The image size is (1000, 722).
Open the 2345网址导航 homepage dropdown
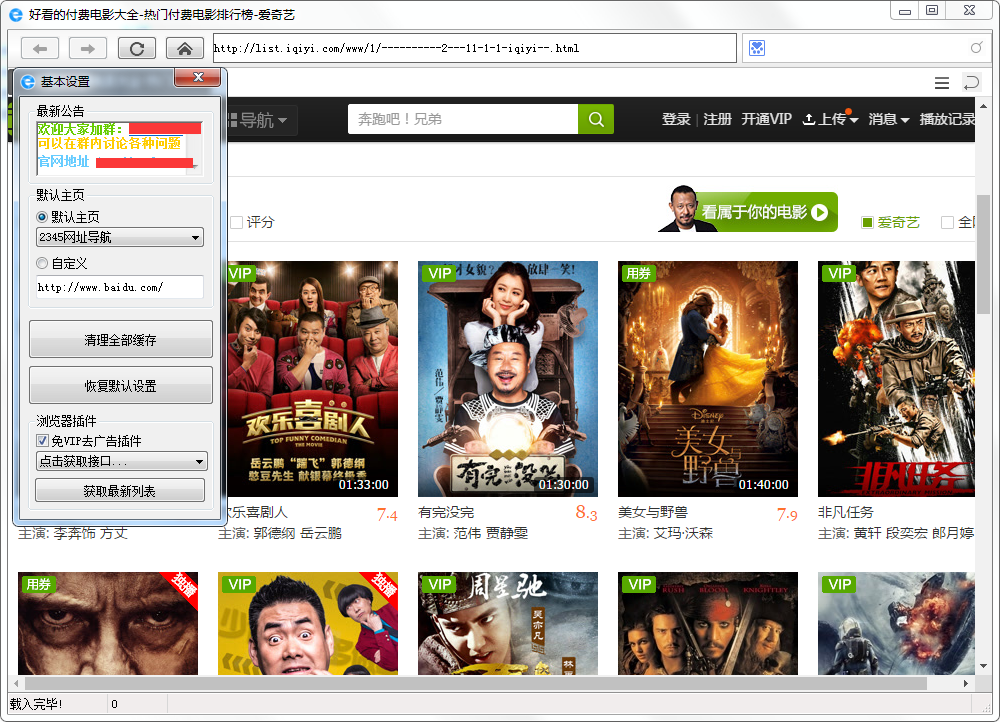[x=120, y=237]
